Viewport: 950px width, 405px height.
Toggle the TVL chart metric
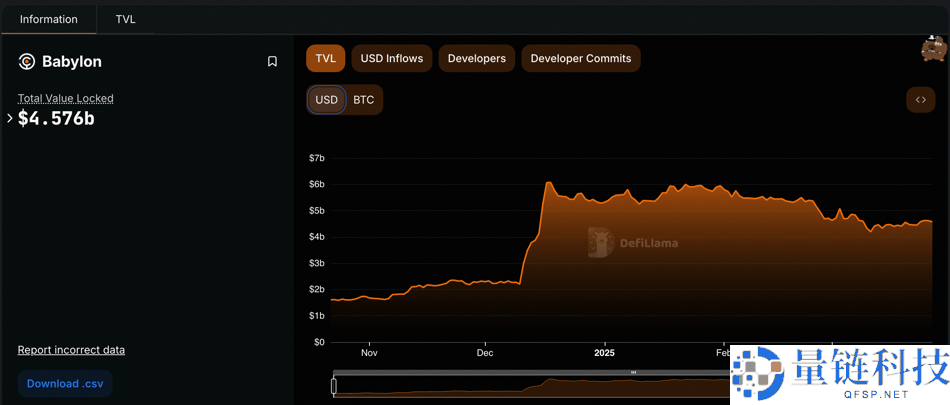(x=325, y=59)
